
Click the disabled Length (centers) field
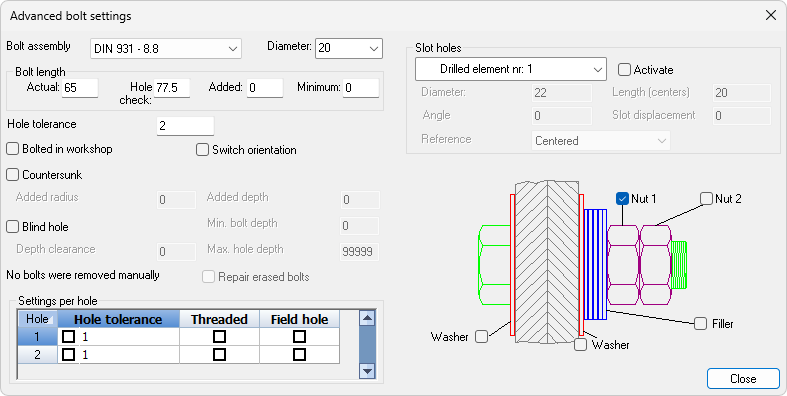tap(741, 93)
